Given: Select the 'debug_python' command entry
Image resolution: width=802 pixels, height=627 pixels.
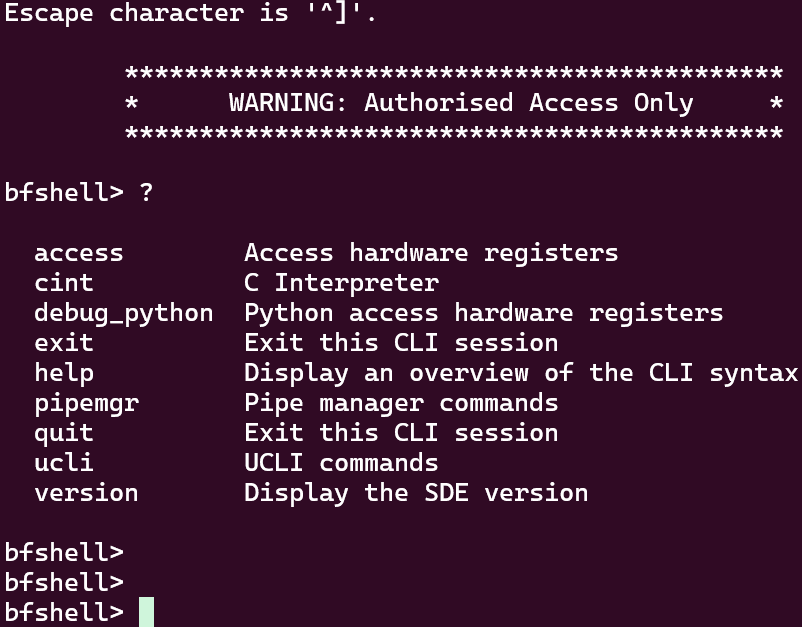Looking at the screenshot, I should point(124,313).
